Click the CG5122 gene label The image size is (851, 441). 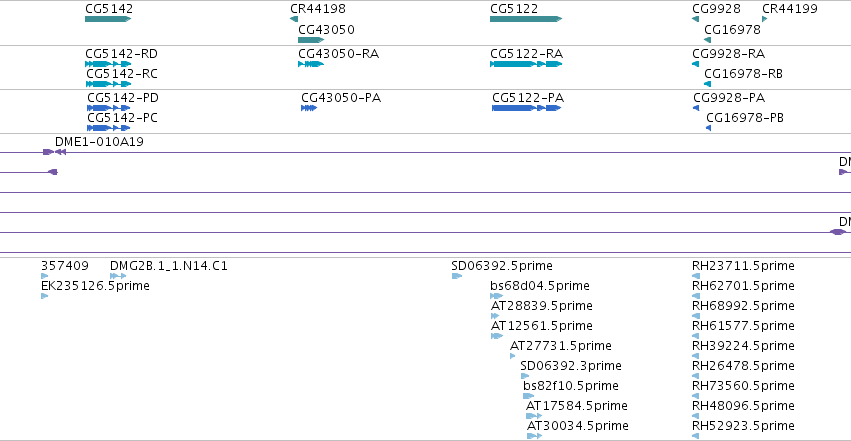(514, 9)
